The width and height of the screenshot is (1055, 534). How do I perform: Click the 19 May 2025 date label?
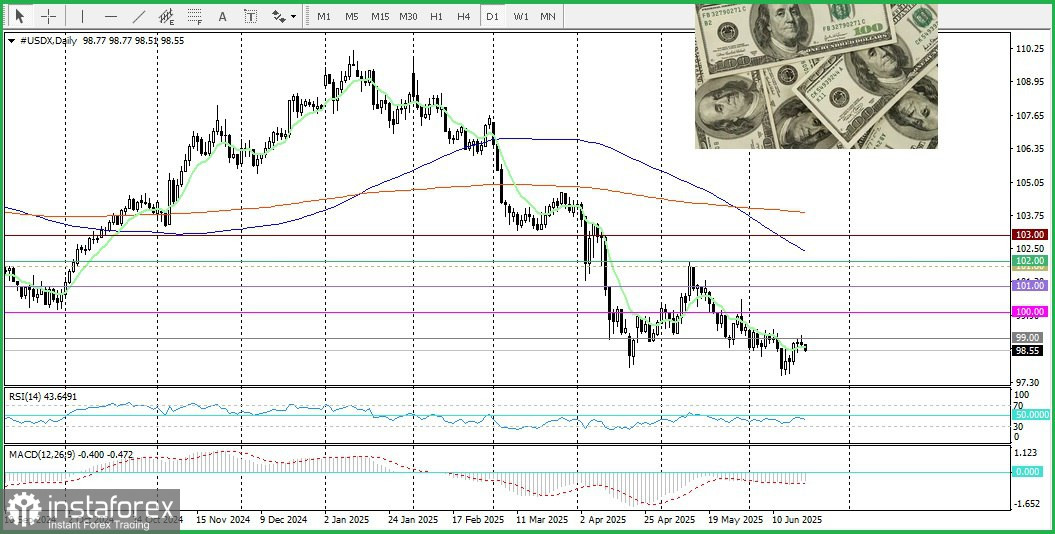tap(735, 520)
